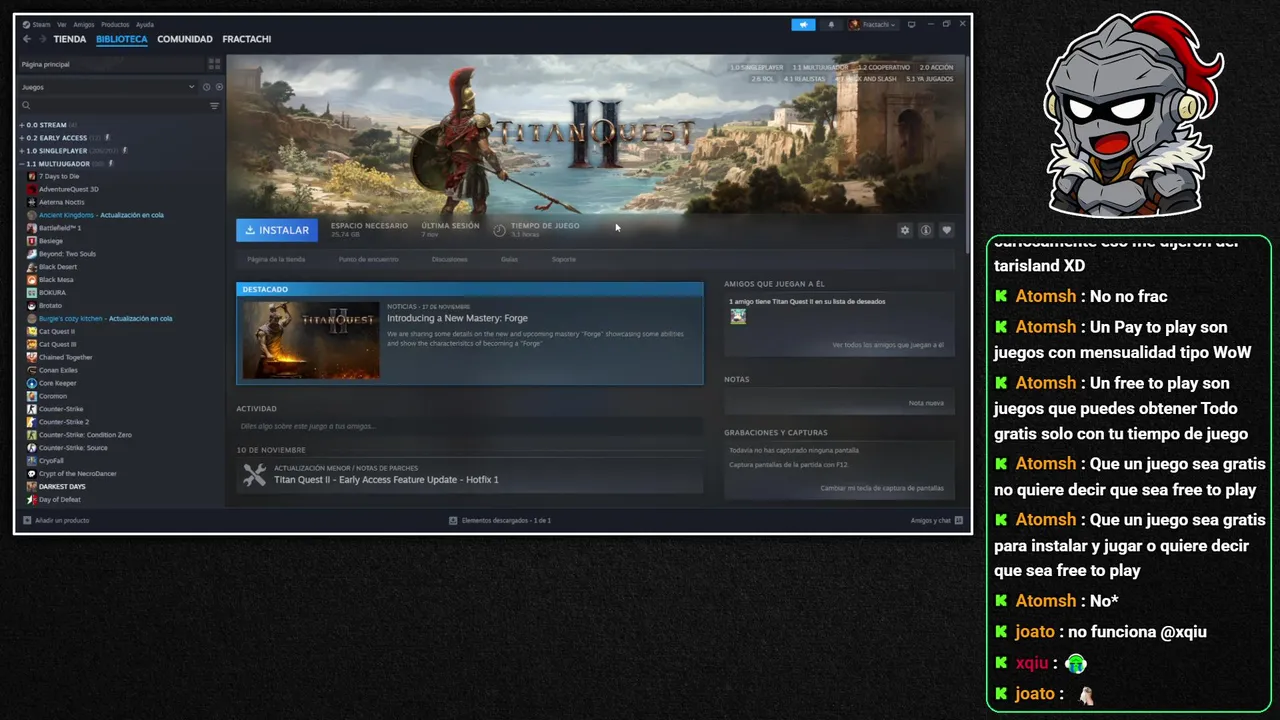The image size is (1280, 720).
Task: Open the Juegos filter dropdown
Action: pos(108,87)
